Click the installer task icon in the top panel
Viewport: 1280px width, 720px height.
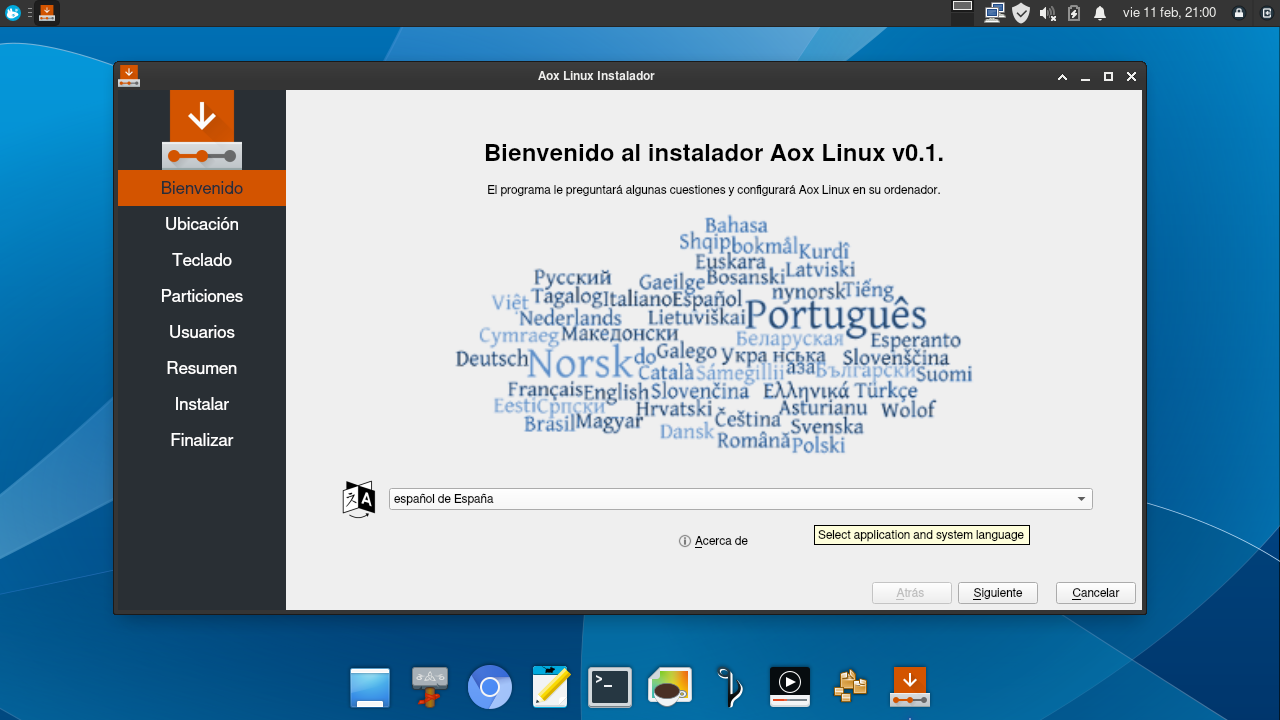coord(47,13)
